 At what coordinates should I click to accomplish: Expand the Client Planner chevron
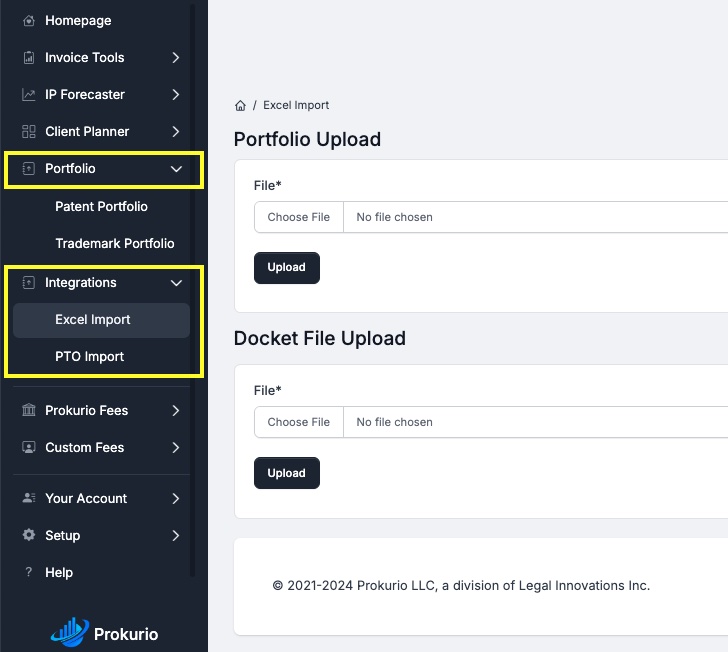coord(176,131)
